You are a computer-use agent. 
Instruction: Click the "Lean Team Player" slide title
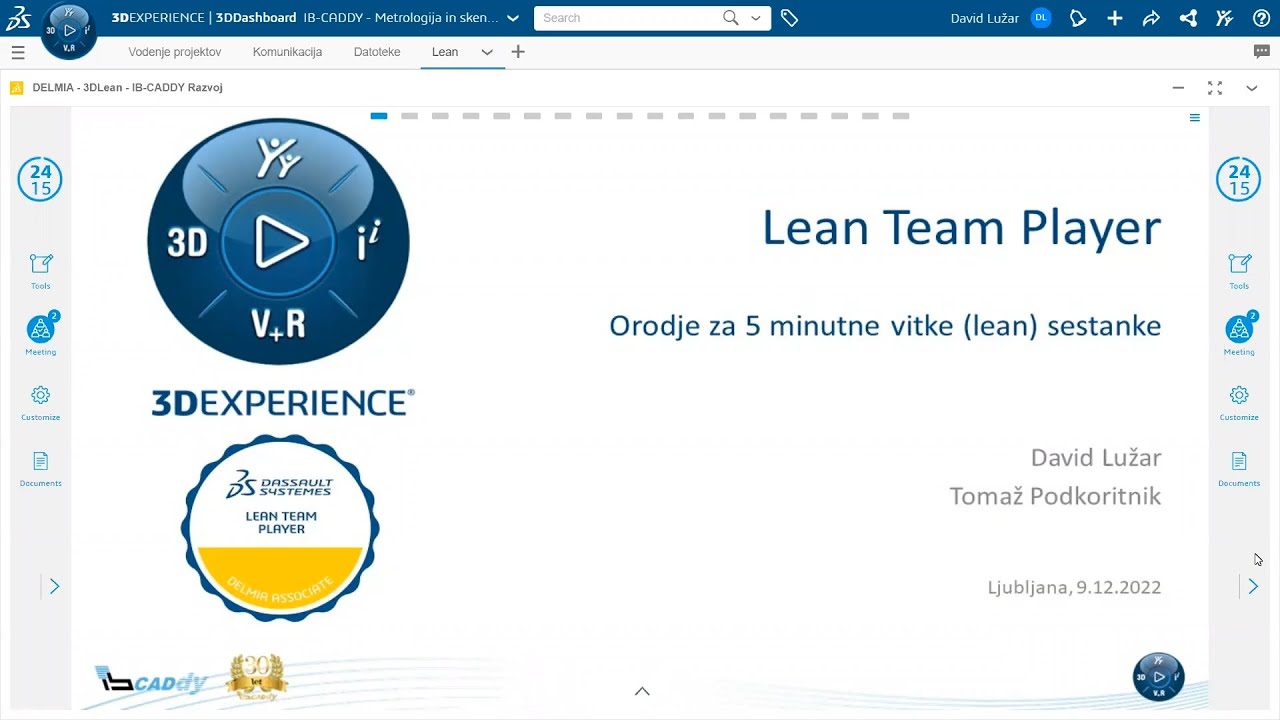[x=961, y=228]
